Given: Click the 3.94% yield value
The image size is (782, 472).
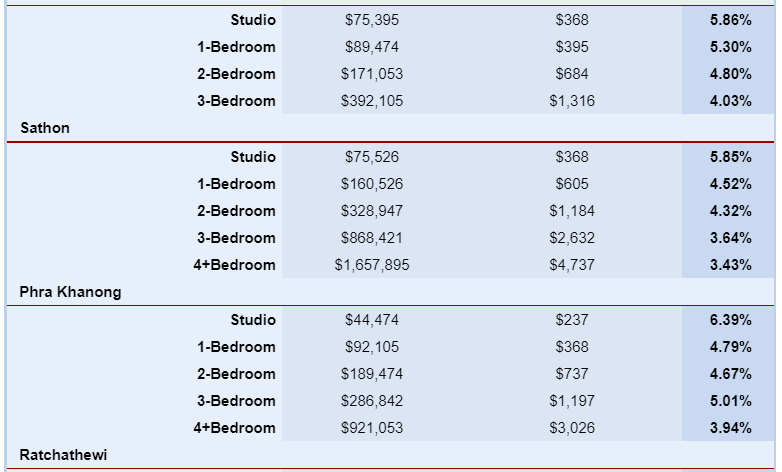Looking at the screenshot, I should point(731,428).
